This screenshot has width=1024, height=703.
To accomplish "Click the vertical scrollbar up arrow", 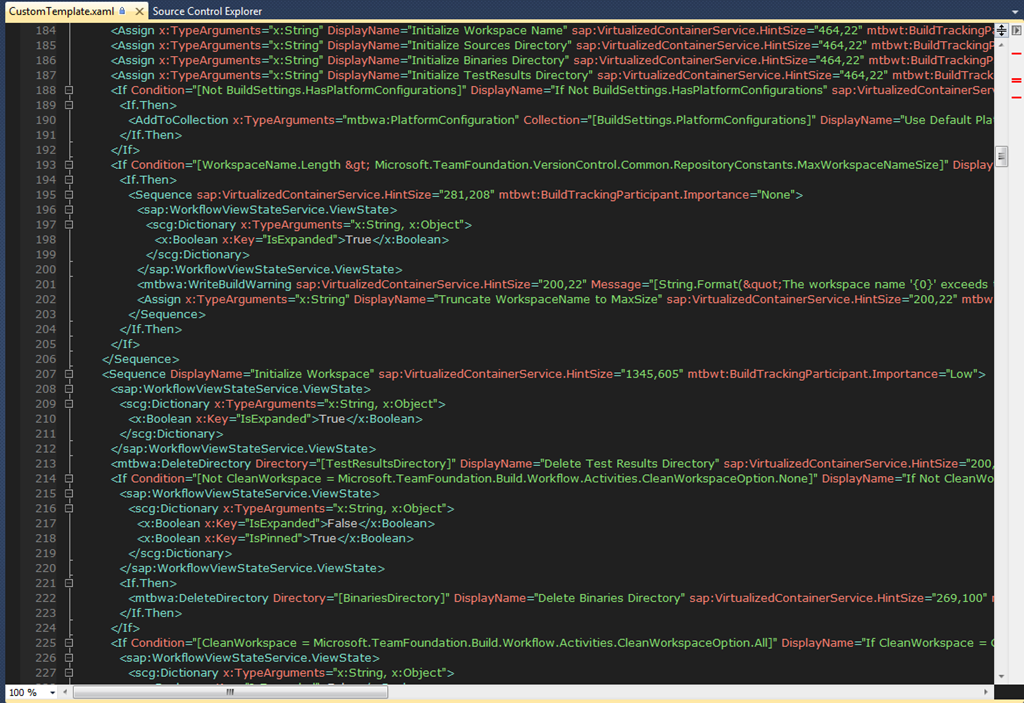I will pos(1002,46).
